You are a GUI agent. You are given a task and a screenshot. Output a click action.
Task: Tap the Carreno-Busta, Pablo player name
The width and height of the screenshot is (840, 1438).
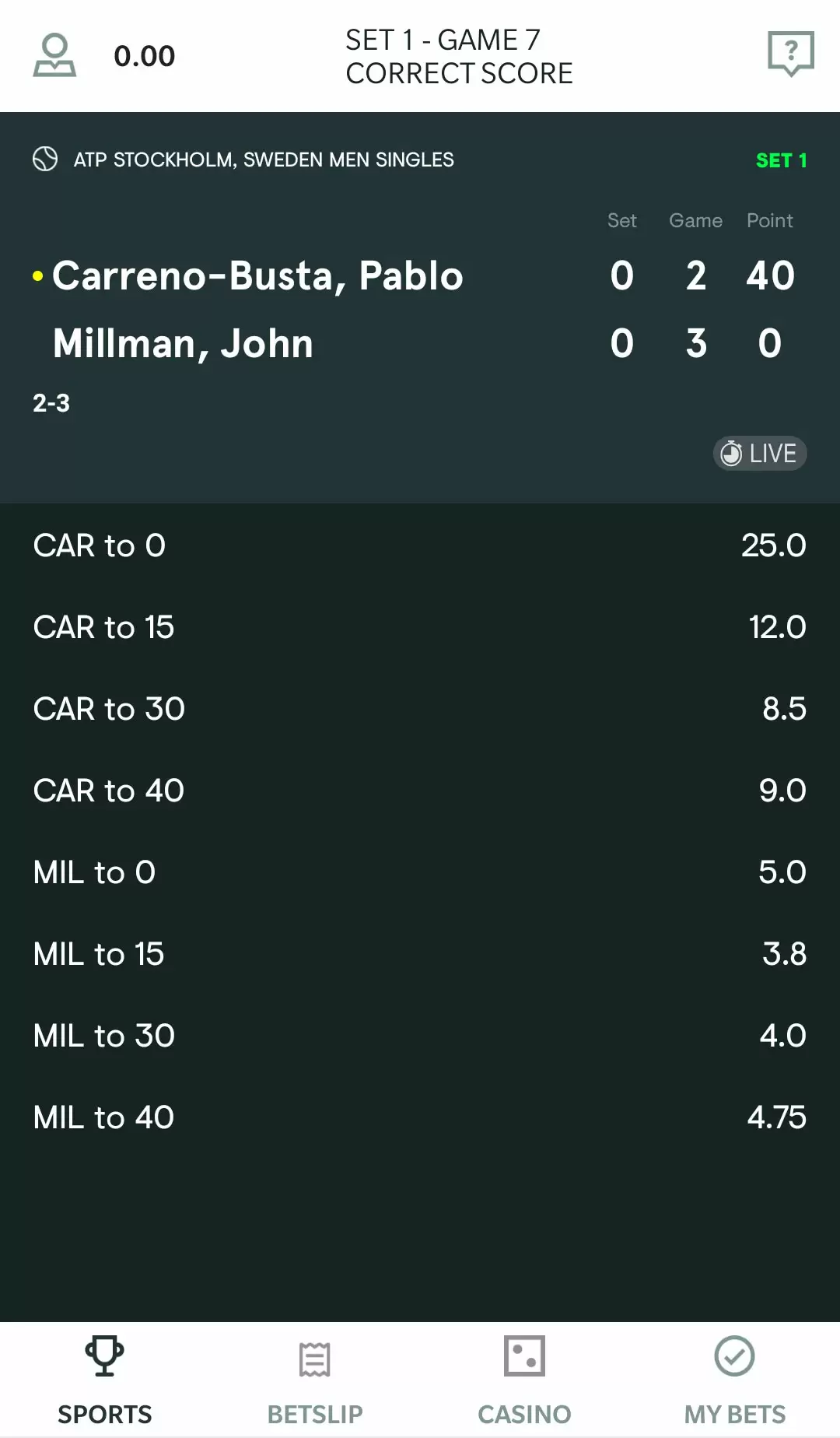[257, 276]
